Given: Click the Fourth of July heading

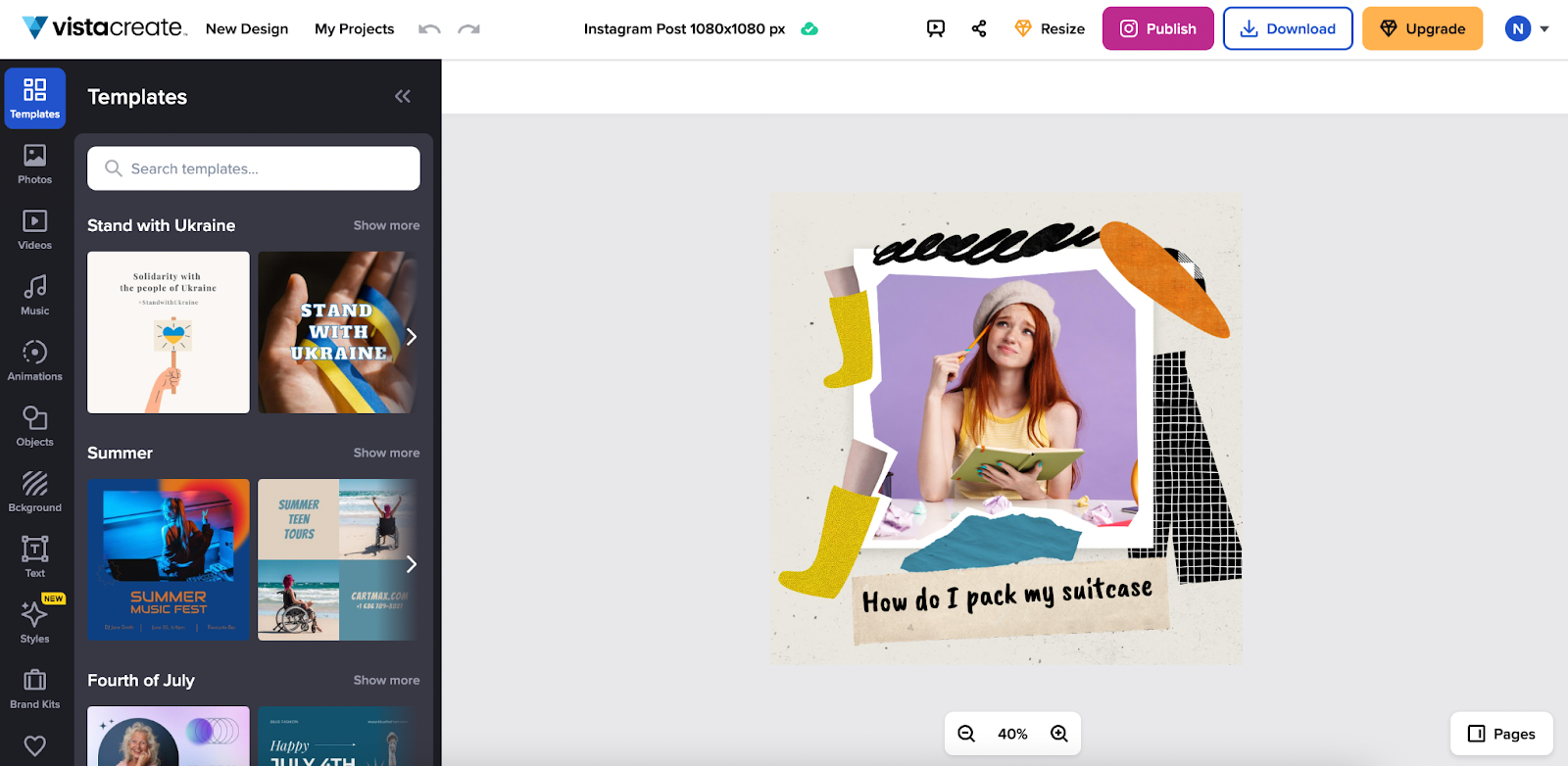Looking at the screenshot, I should point(141,680).
